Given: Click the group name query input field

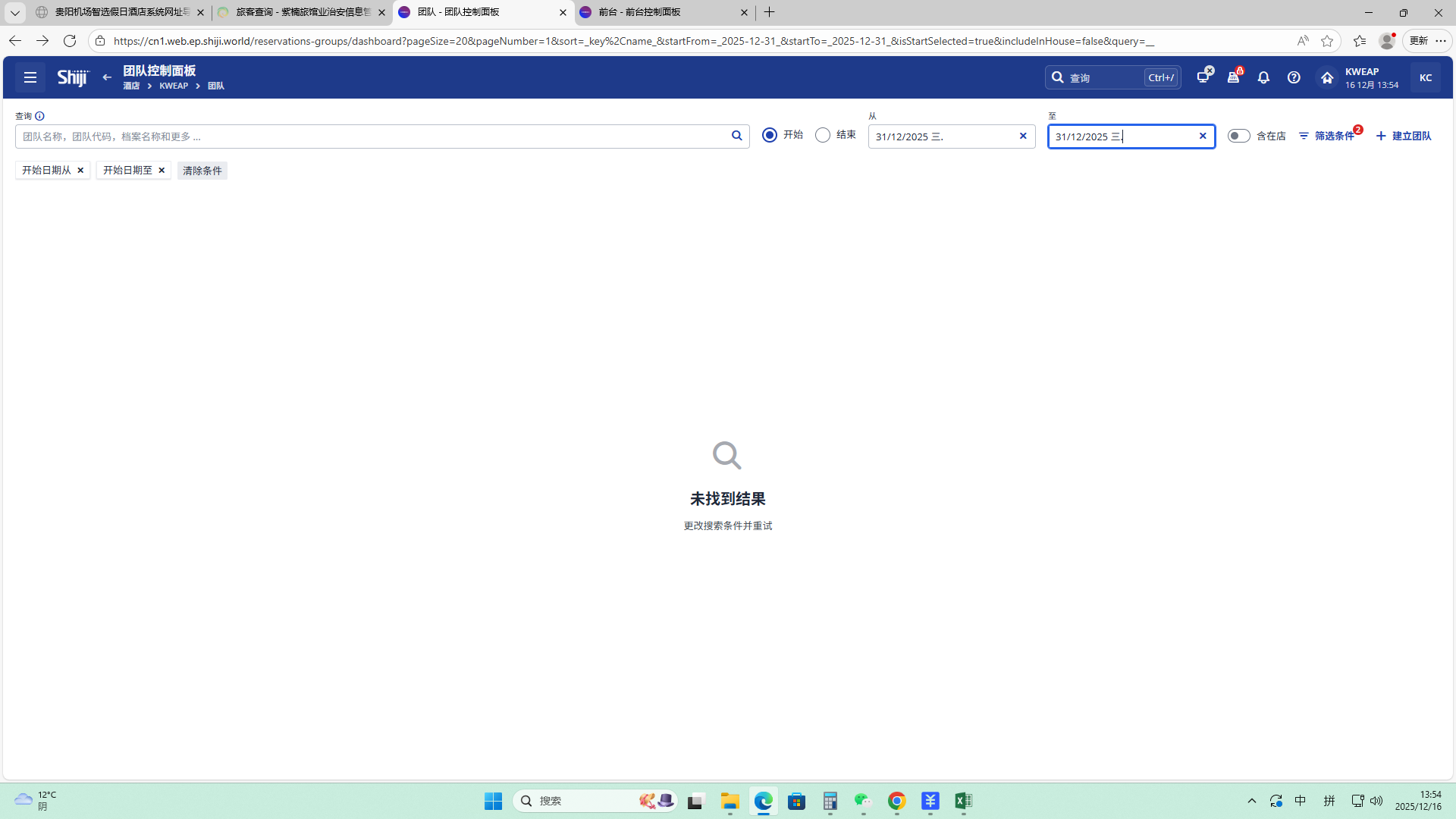Looking at the screenshot, I should [372, 136].
